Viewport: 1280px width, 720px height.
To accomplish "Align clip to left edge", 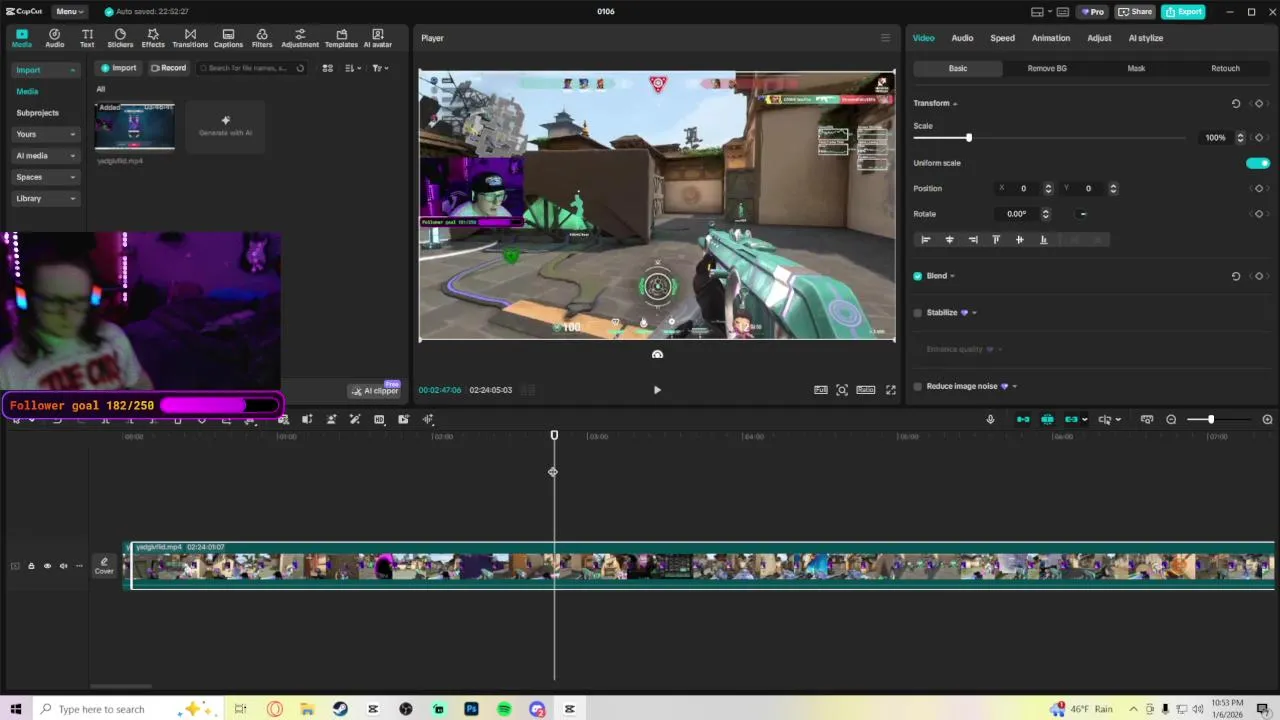I will pyautogui.click(x=925, y=239).
